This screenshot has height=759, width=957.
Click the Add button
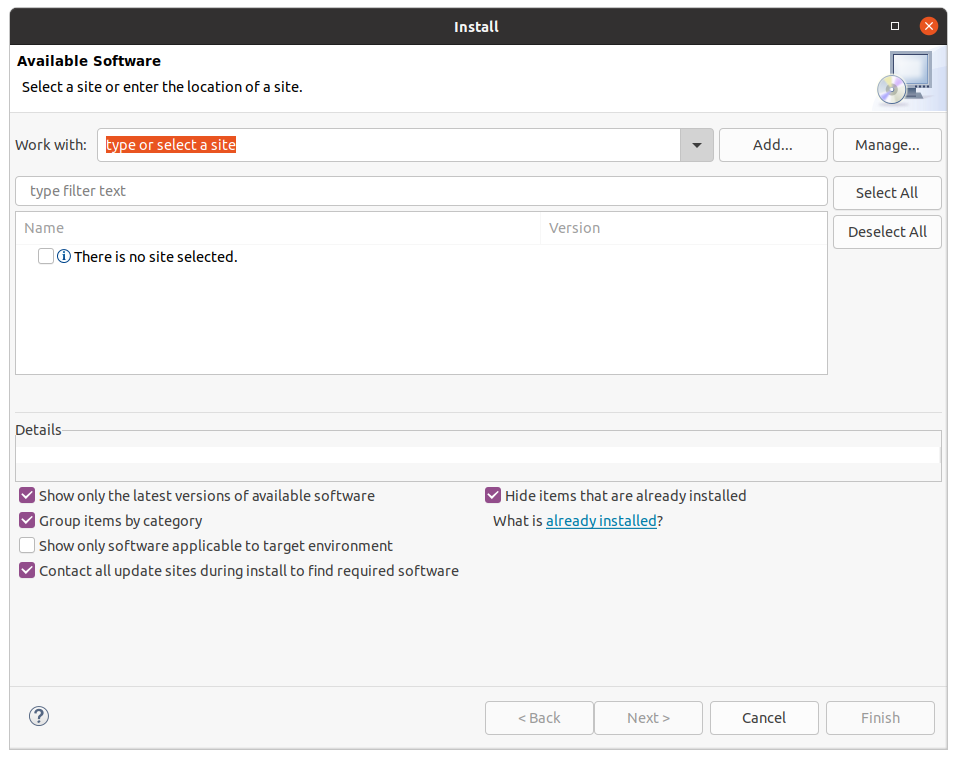click(772, 144)
